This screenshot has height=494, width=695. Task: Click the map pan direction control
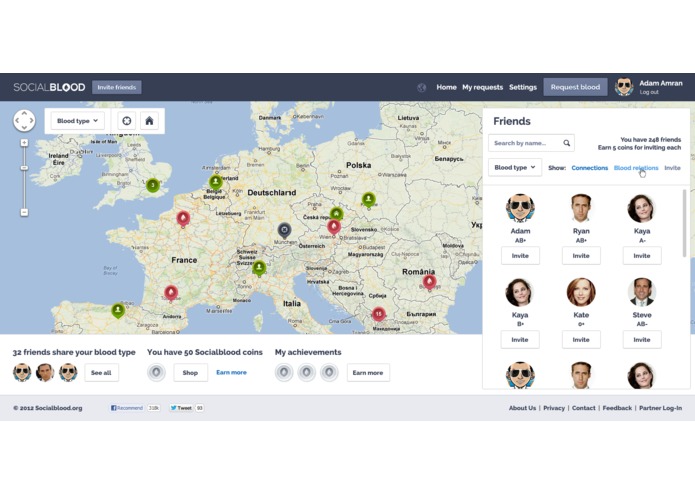click(24, 121)
